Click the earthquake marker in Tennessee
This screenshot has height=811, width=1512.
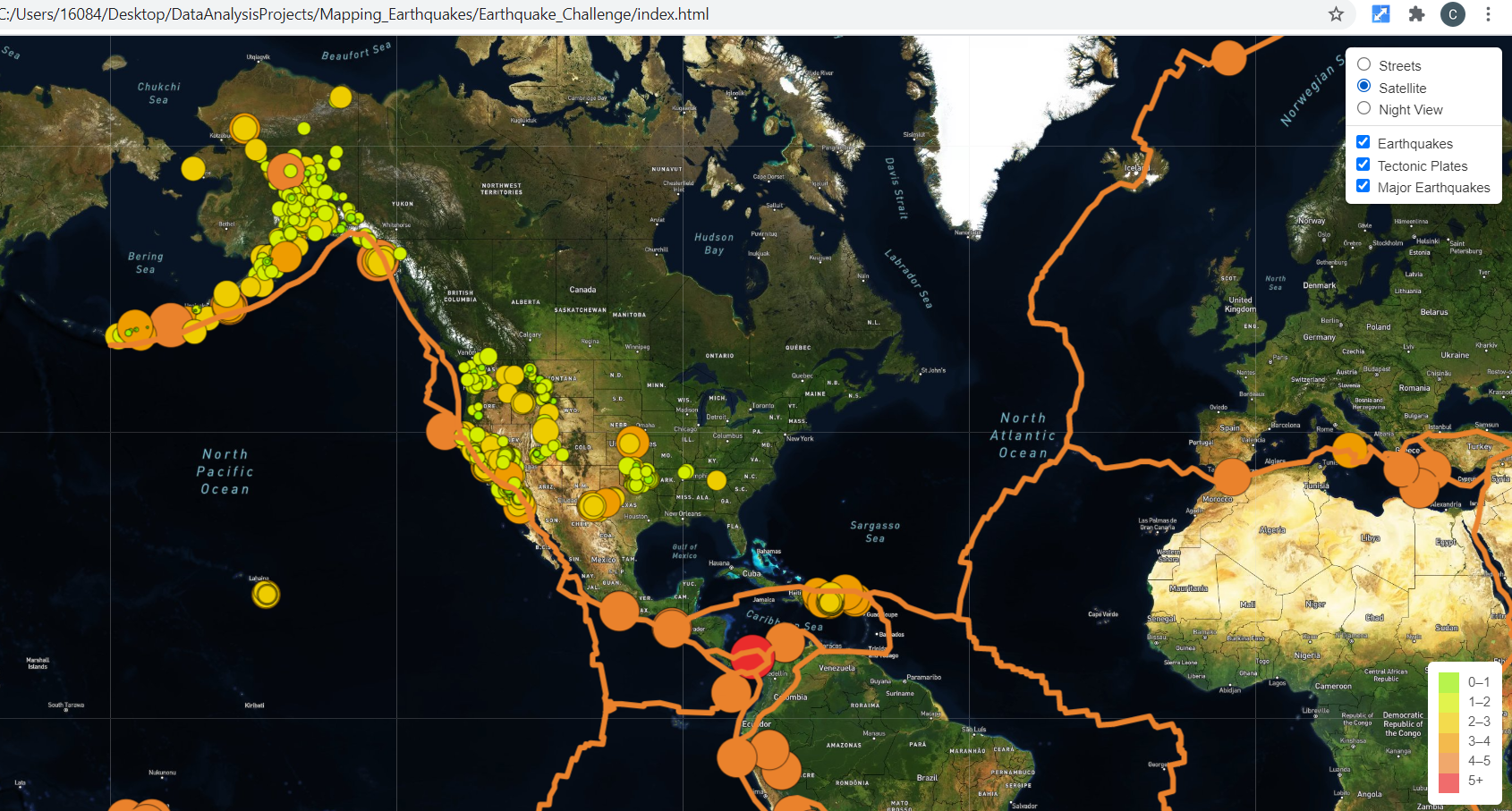(717, 480)
